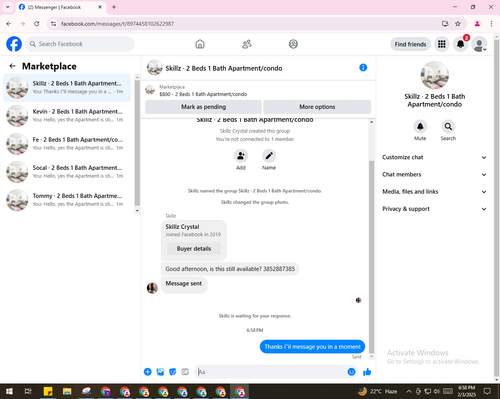Open File Explorer from taskbar

click(x=67, y=391)
